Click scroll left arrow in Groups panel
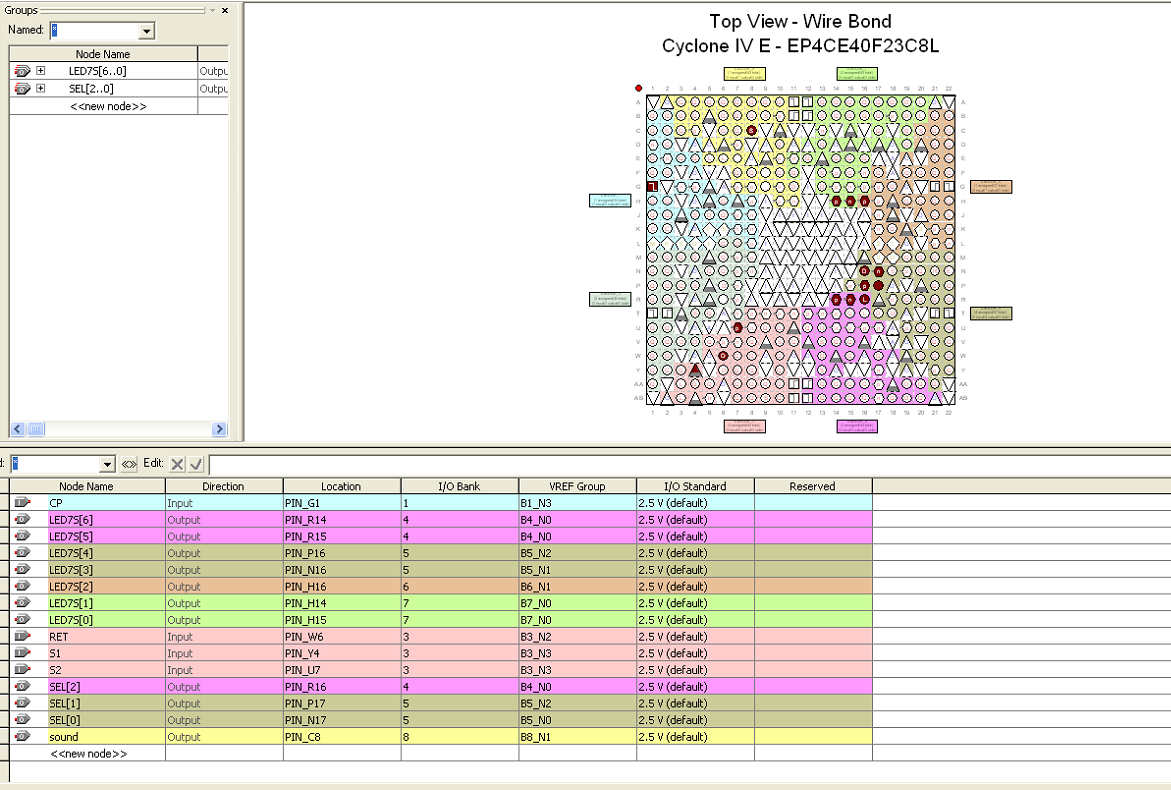Screen dimensions: 1171x790 pos(17,429)
